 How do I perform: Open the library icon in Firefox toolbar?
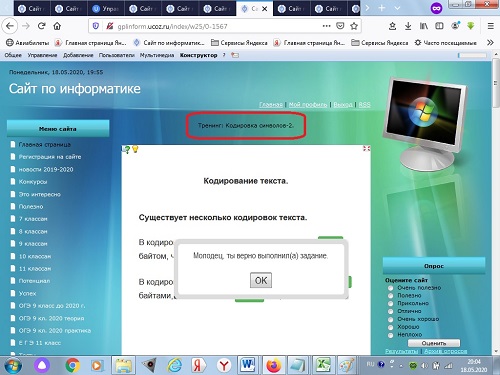424,26
